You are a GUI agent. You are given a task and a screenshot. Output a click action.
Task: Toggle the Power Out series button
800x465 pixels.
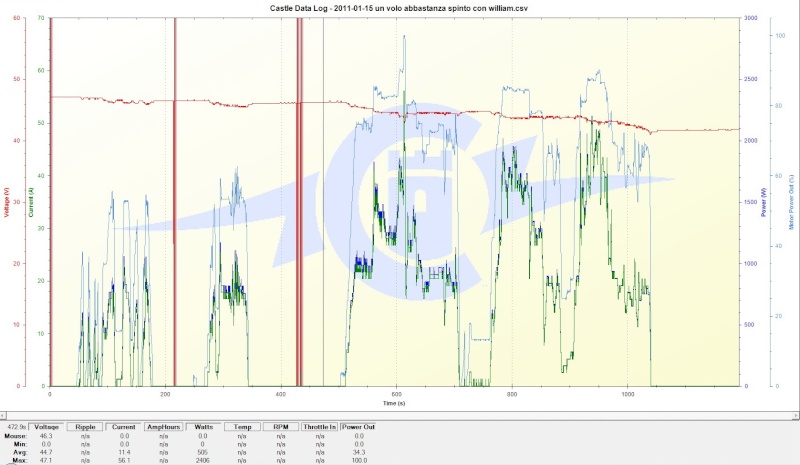(x=358, y=427)
